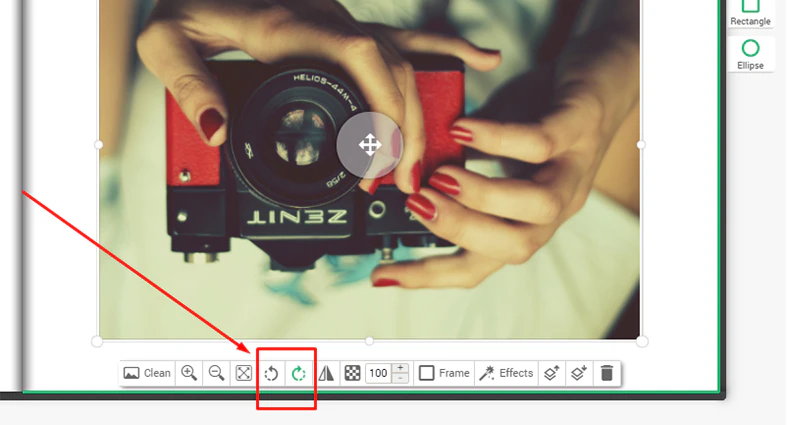
Task: Click the Clean image button
Action: 147,373
